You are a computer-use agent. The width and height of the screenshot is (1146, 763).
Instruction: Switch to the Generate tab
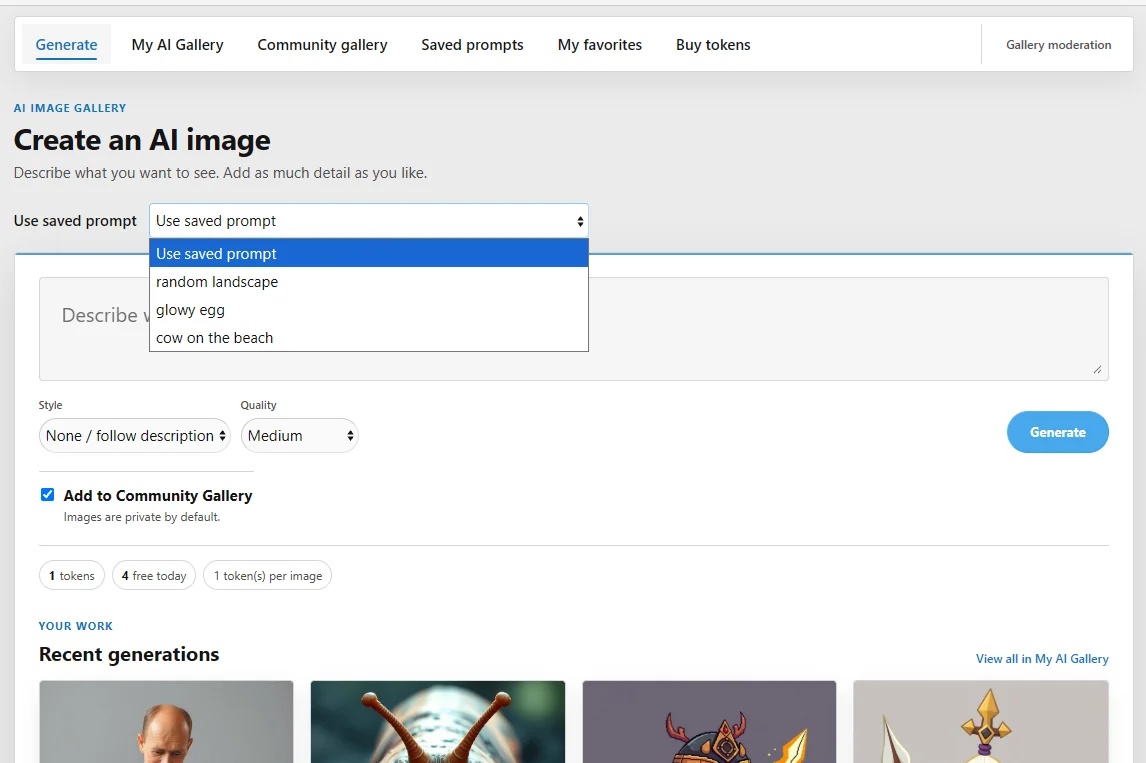[x=67, y=45]
